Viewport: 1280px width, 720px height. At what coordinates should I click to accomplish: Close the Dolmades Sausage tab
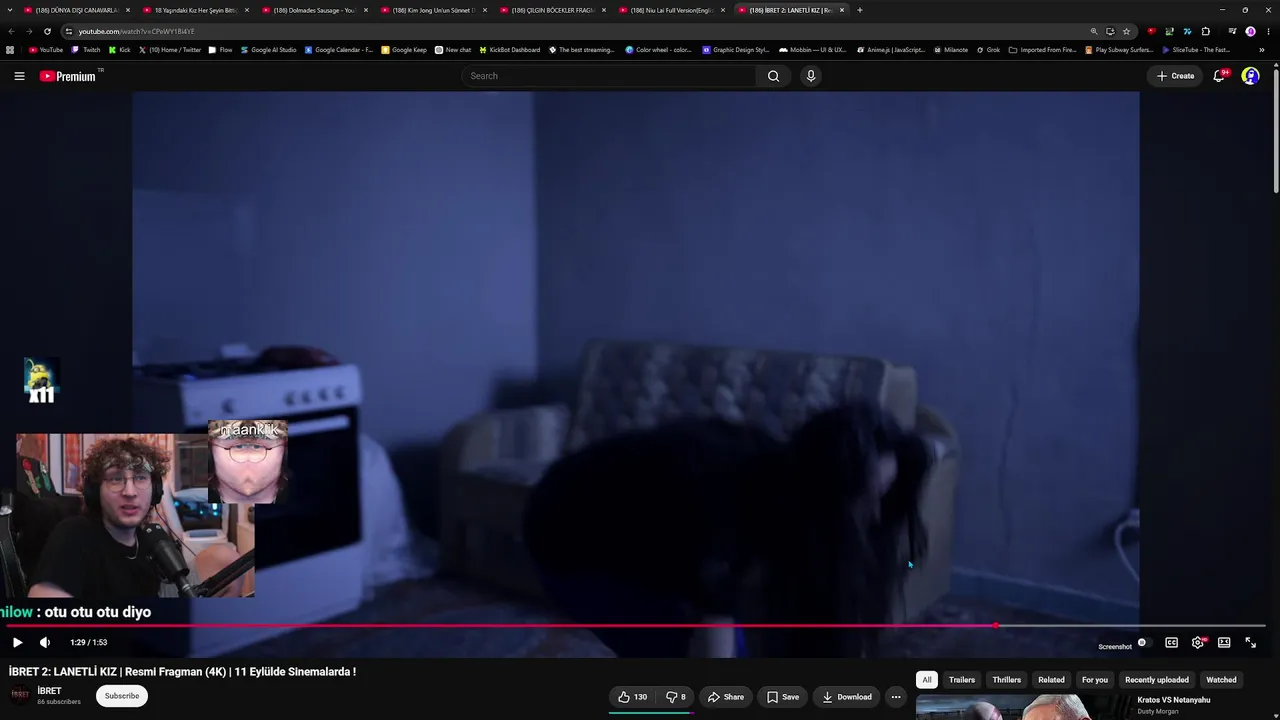366,10
